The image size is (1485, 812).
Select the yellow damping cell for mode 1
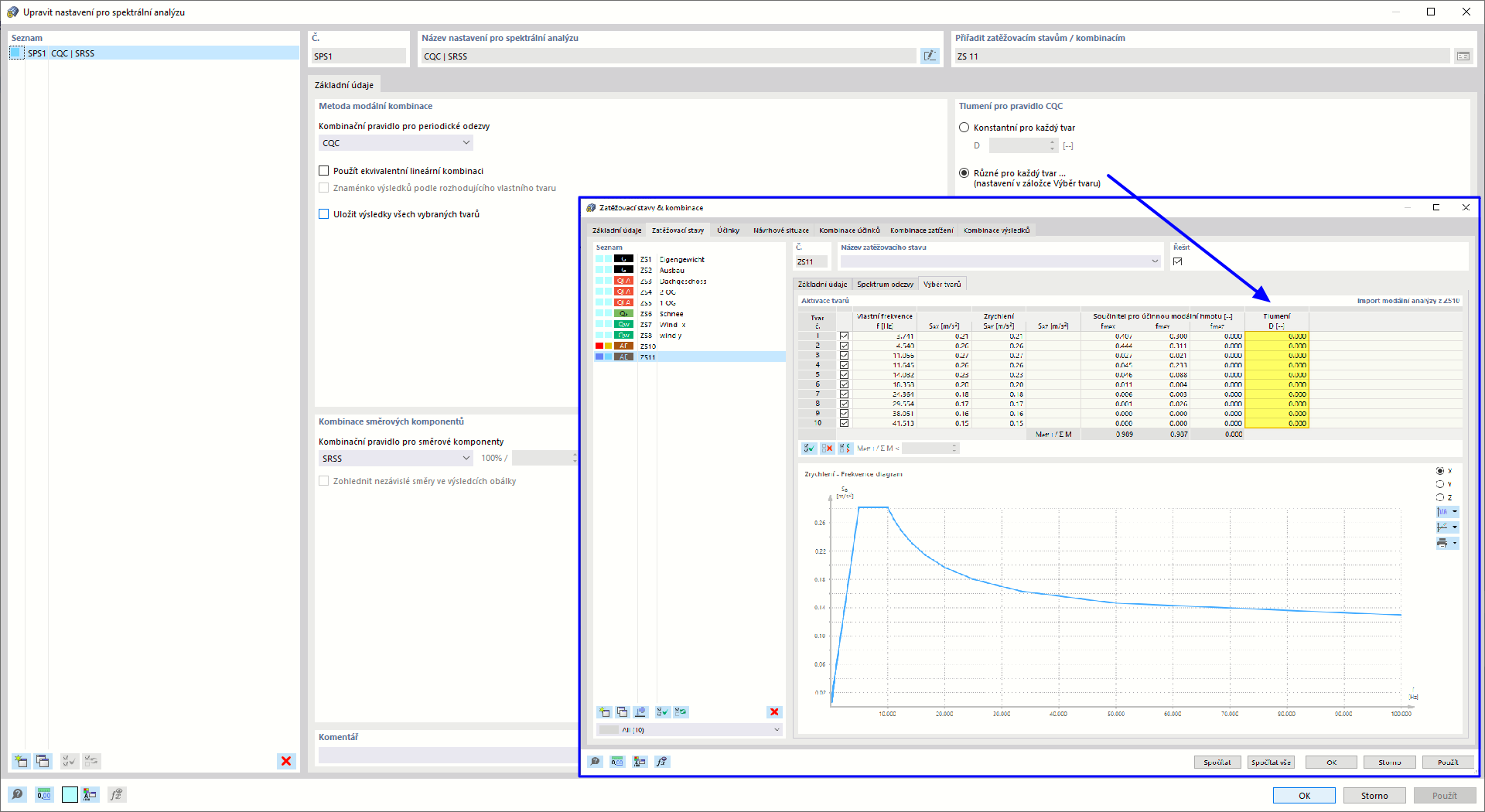pyautogui.click(x=1277, y=336)
